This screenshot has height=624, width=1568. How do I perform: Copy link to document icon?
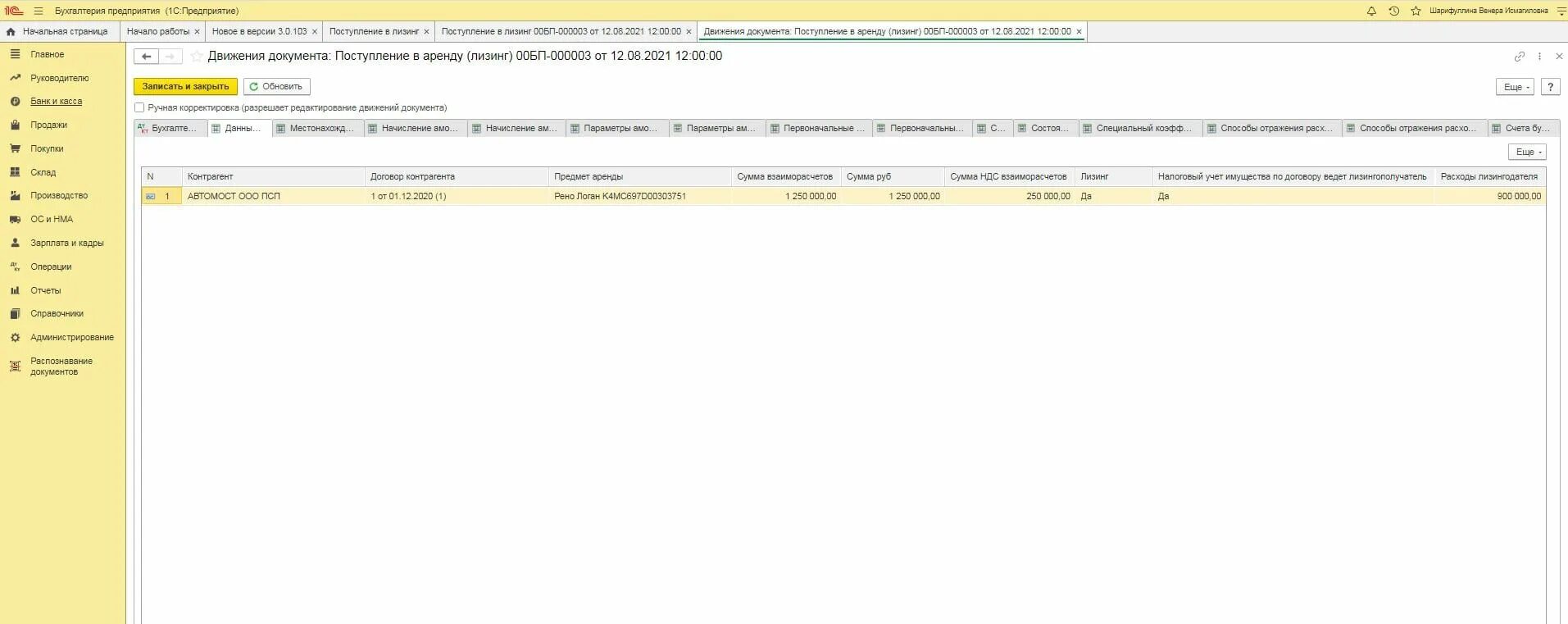(1519, 57)
